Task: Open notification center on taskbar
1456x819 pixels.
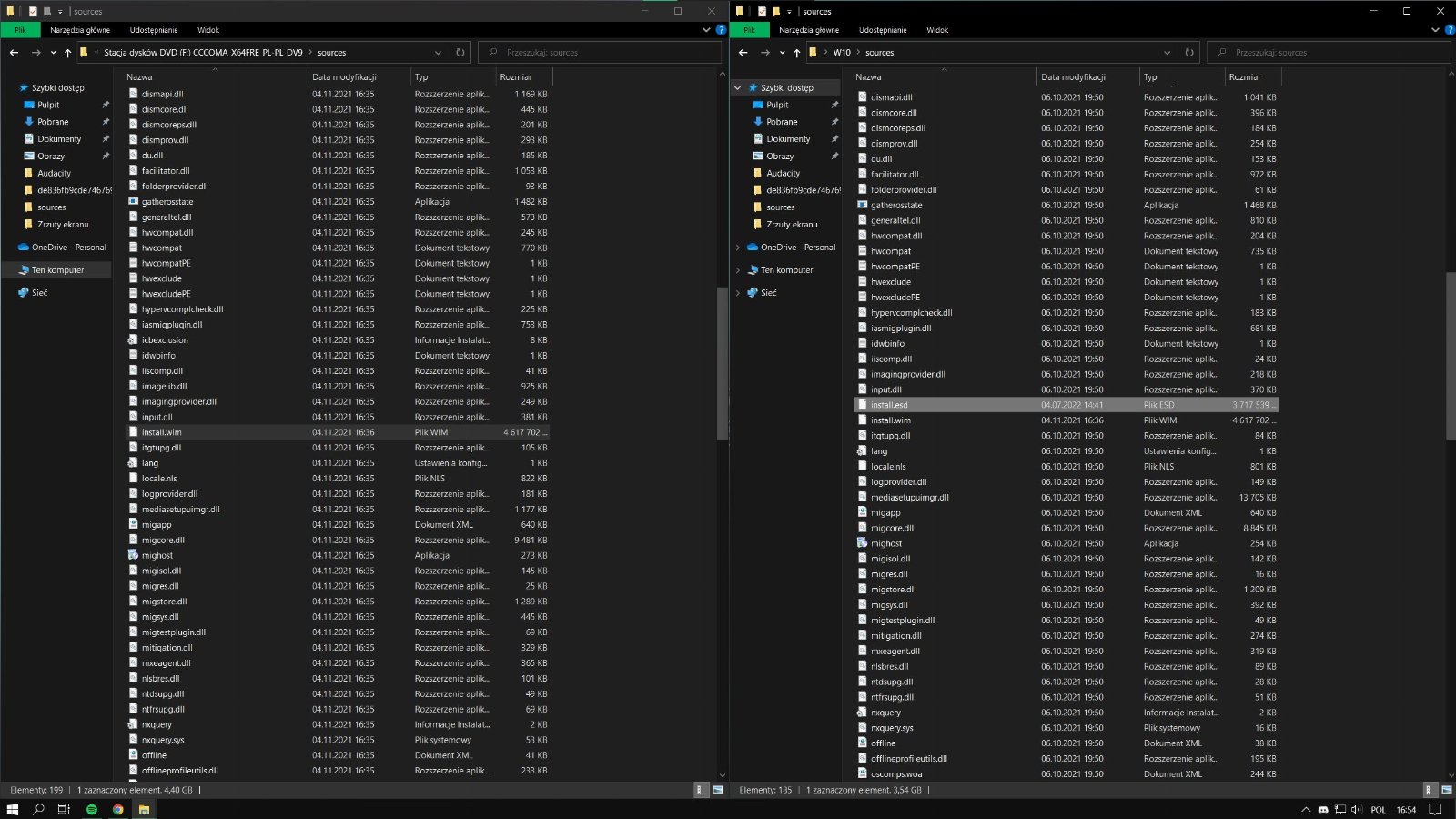Action: coord(1435,809)
